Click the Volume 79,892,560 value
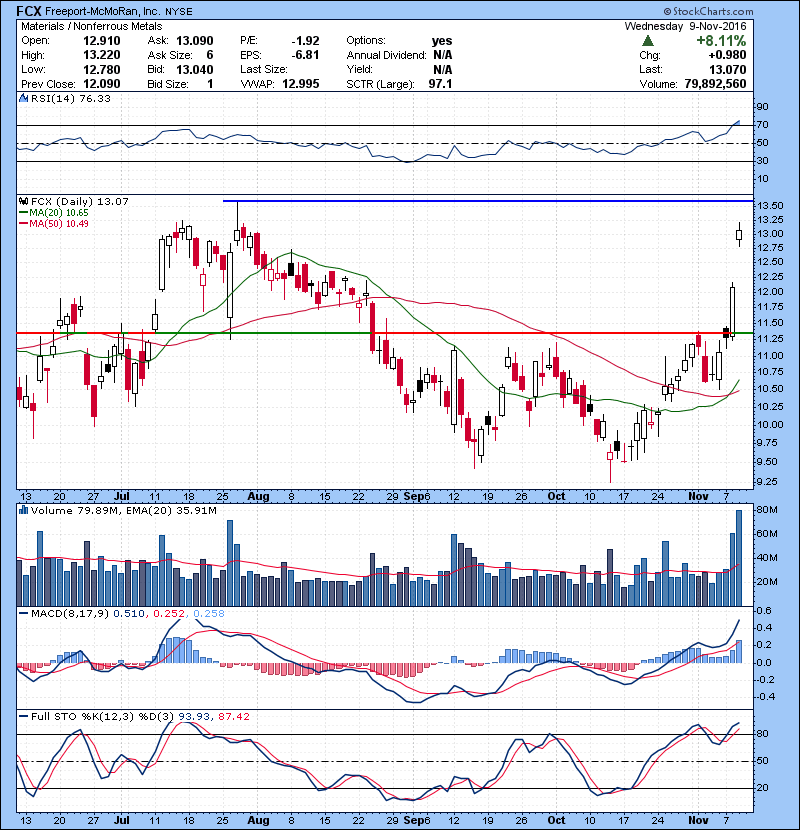 pos(715,84)
